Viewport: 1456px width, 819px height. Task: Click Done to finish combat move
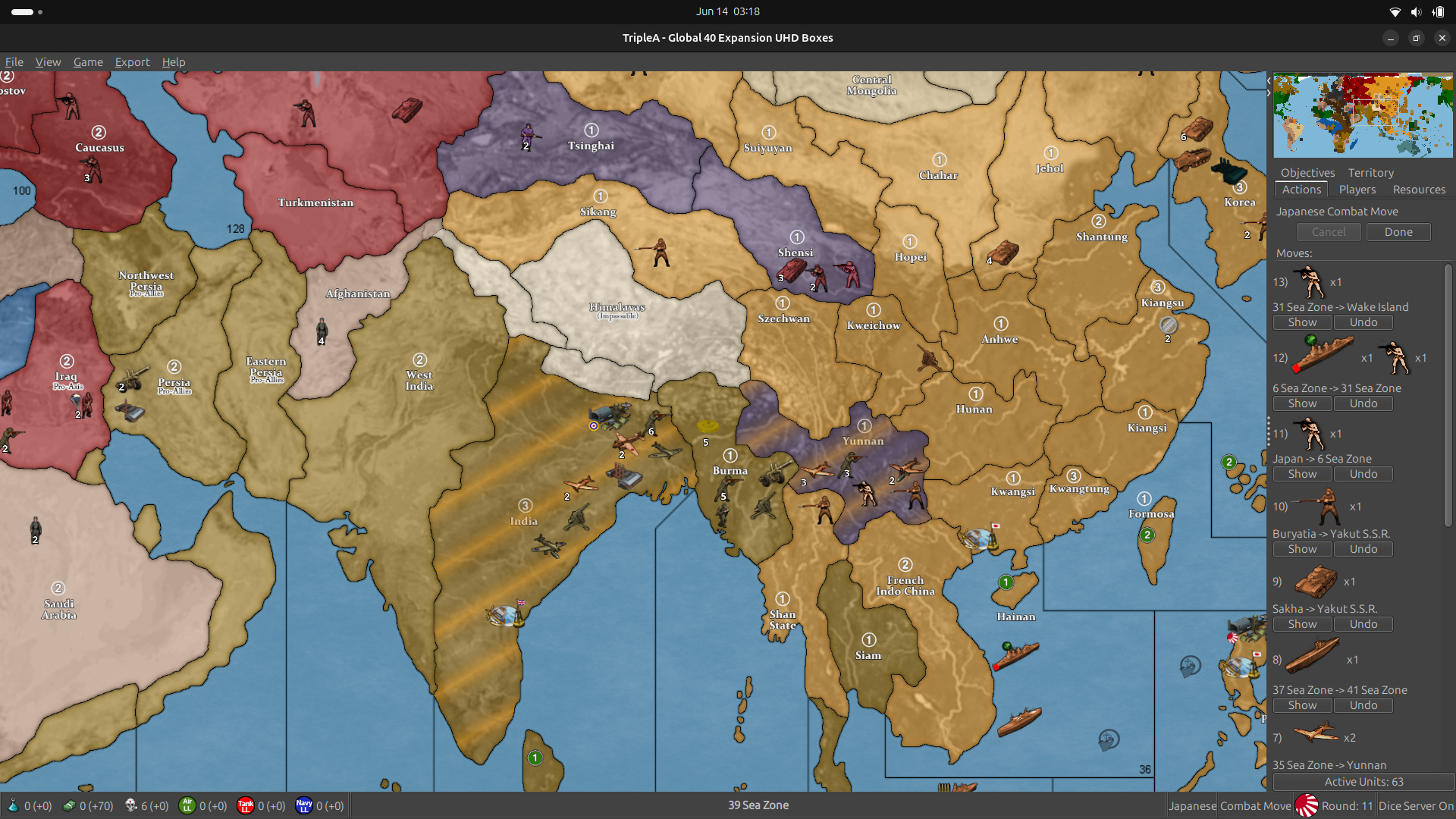coord(1398,232)
